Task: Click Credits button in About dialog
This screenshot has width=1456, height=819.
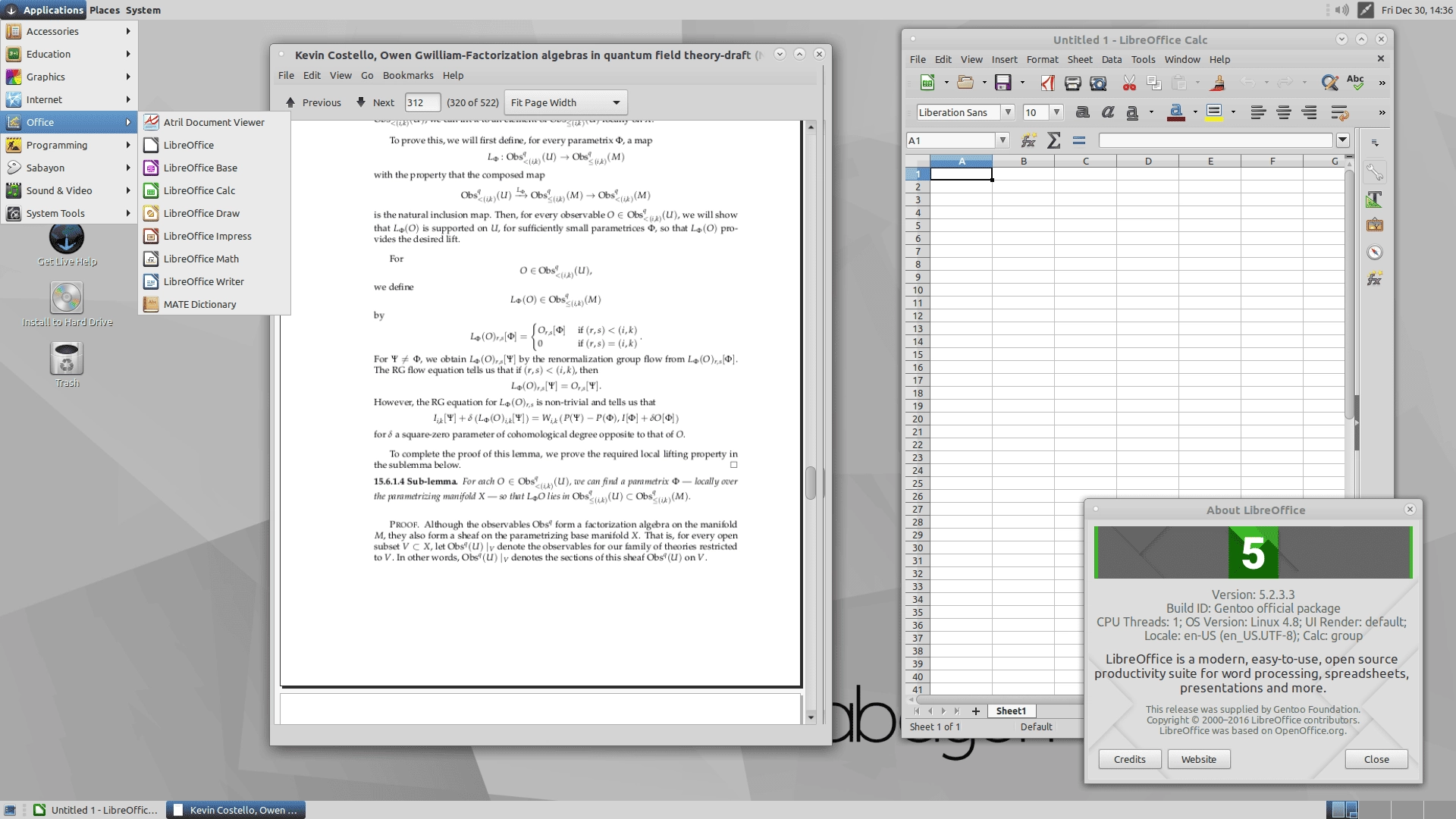Action: (1130, 759)
